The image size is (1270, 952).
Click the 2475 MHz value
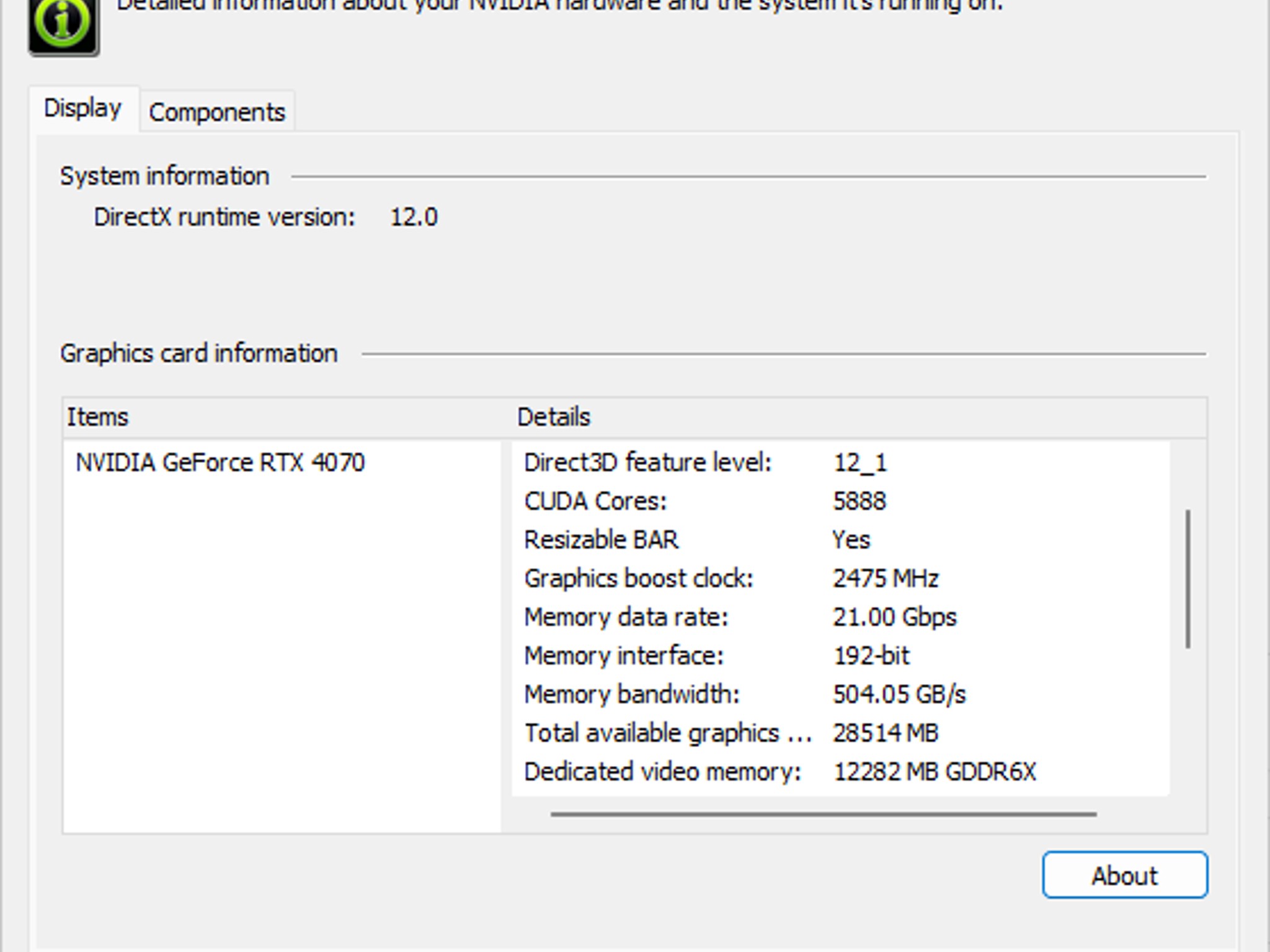point(886,579)
